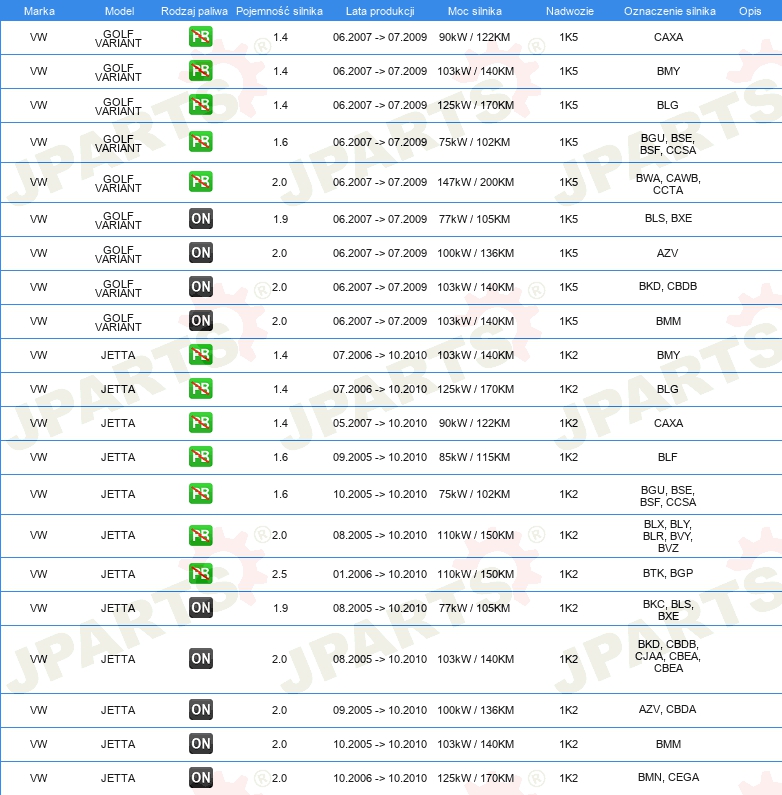The height and width of the screenshot is (795, 782).
Task: Select the 100kW / 136KM cell in Golf Variant row
Action: coord(475,253)
